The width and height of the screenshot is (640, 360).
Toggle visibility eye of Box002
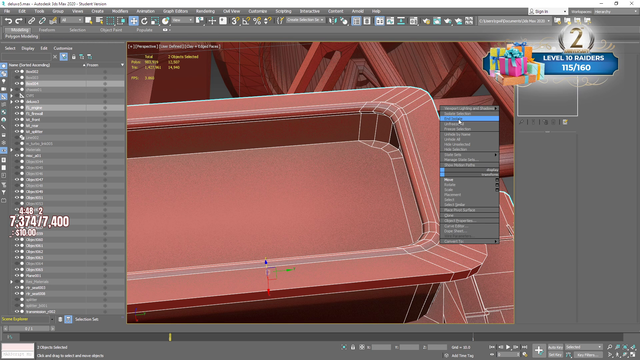(x=17, y=71)
